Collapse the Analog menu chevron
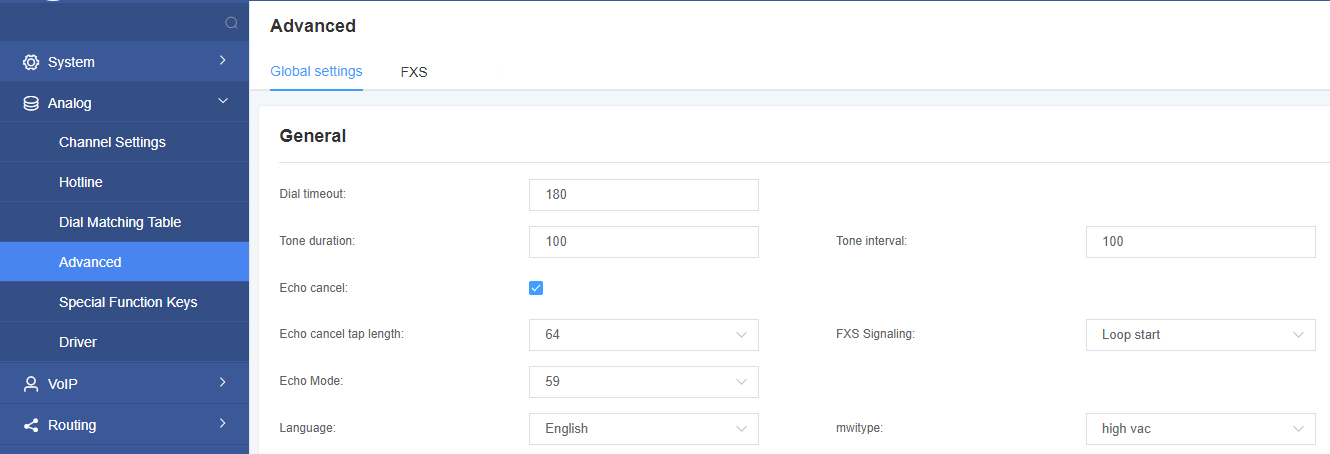 click(x=222, y=102)
